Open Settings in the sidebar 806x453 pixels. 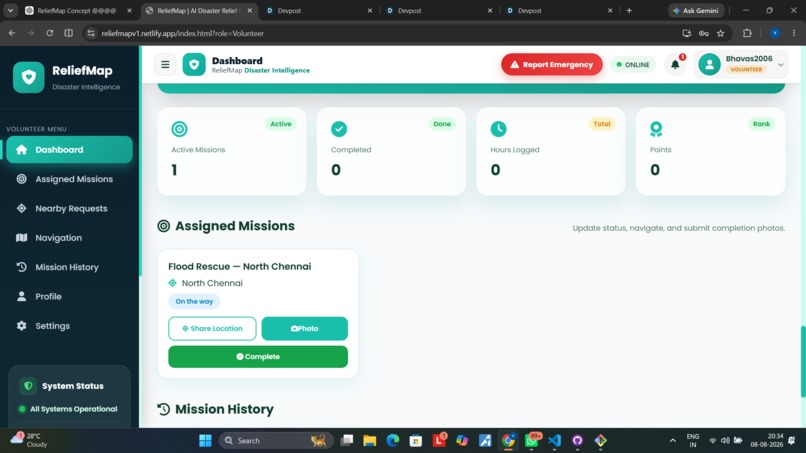[x=69, y=325]
